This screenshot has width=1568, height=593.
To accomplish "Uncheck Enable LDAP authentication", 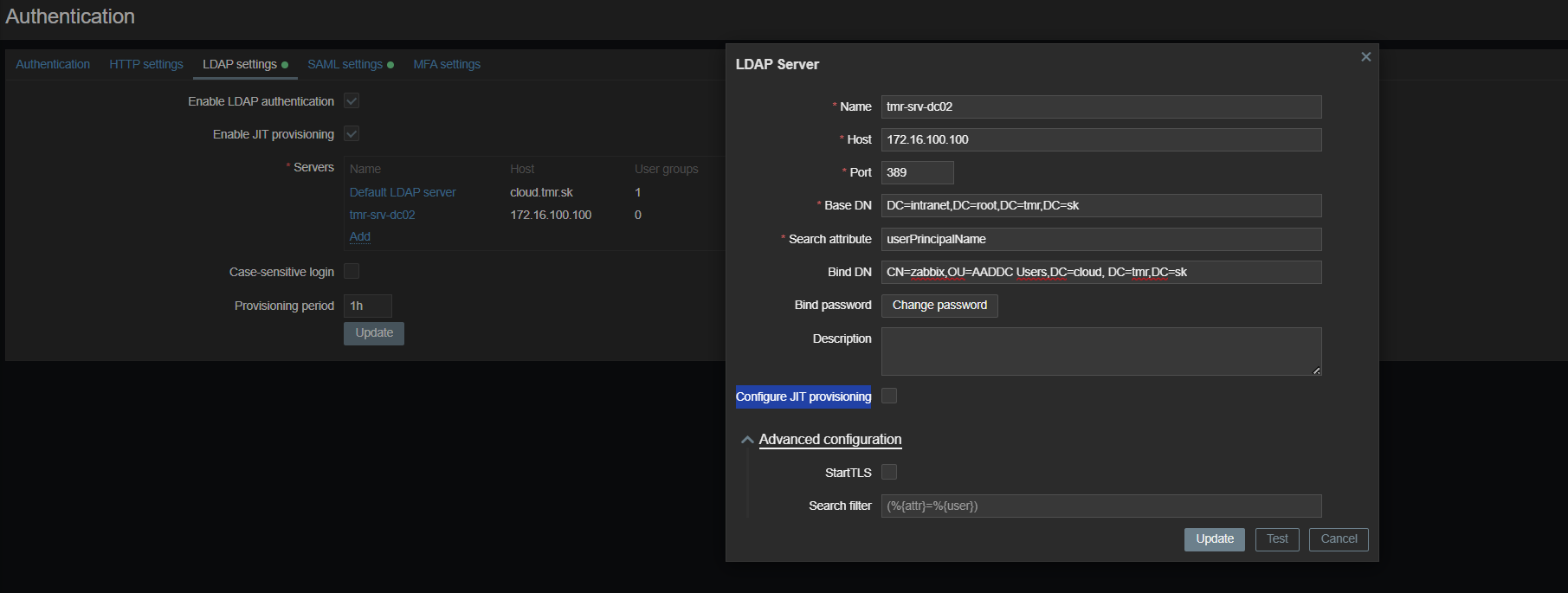I will coord(352,101).
